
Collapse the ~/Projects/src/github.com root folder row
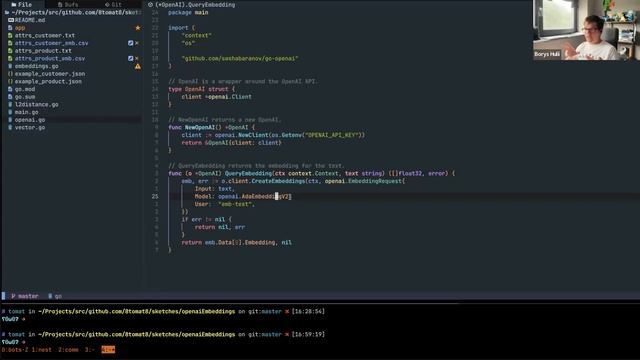72,12
